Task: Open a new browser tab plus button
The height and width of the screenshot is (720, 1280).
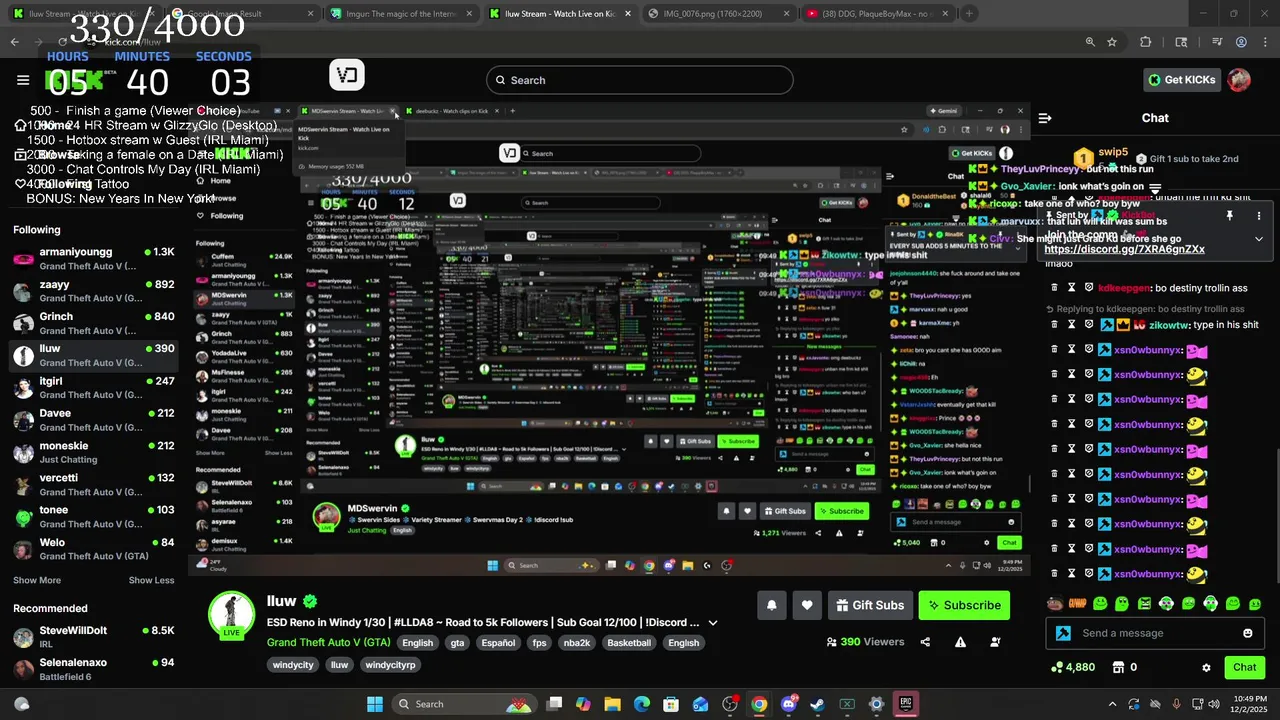Action: coord(969,14)
